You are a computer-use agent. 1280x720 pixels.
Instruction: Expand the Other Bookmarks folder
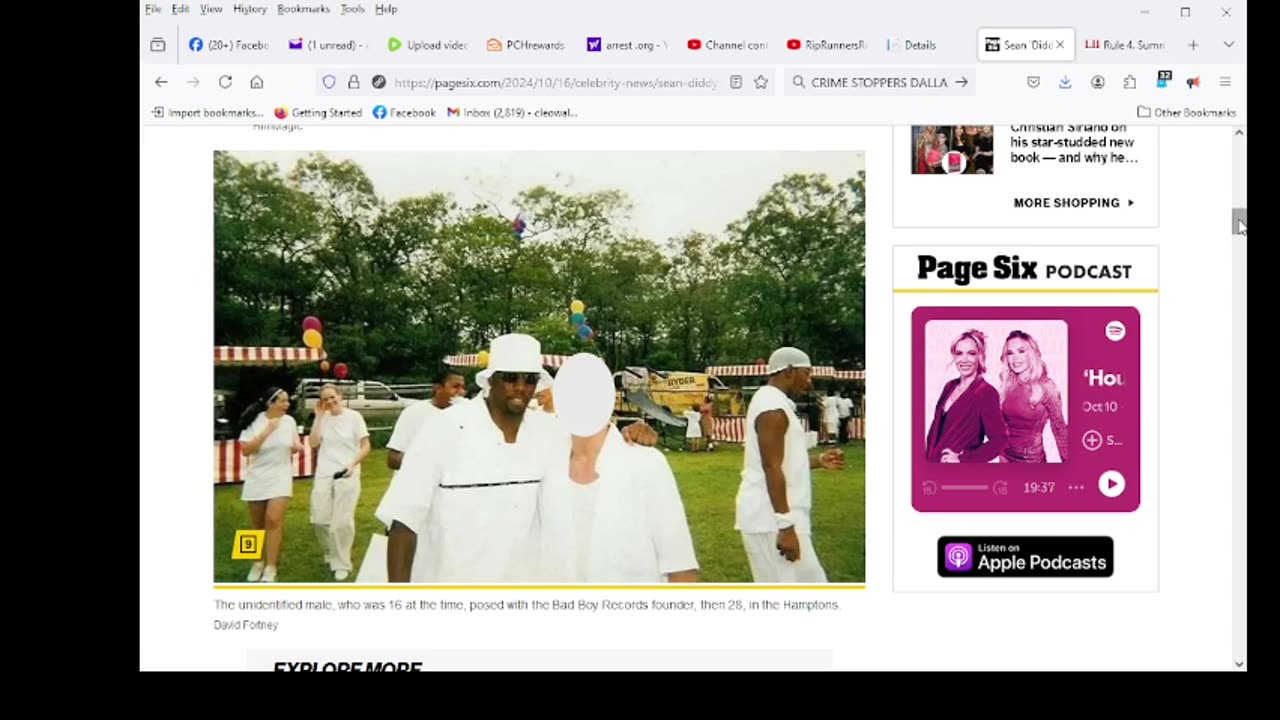click(1187, 112)
